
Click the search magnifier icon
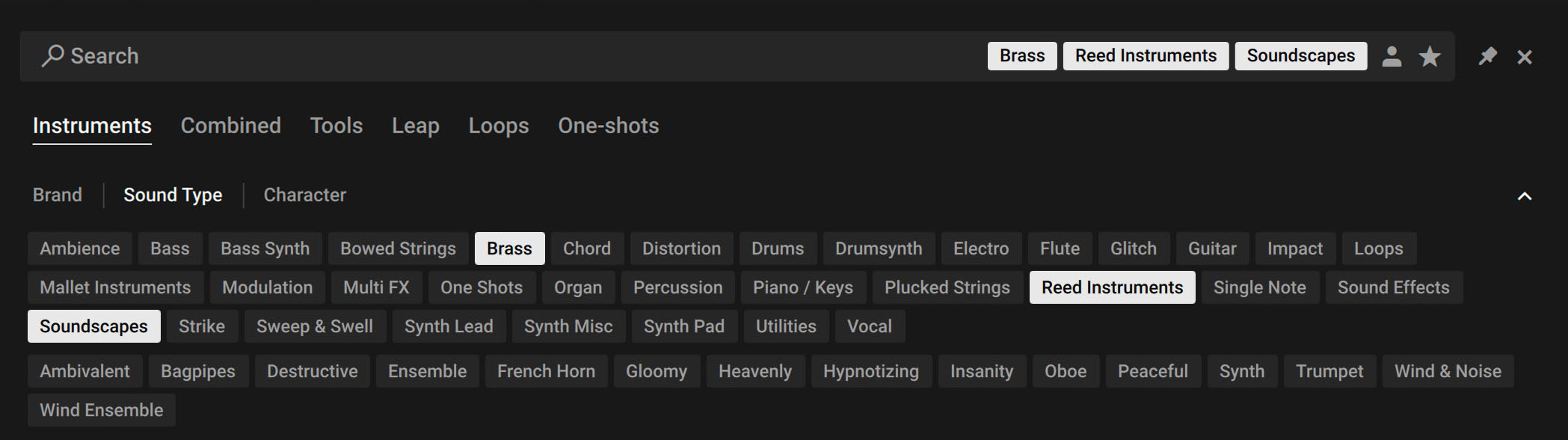(52, 56)
